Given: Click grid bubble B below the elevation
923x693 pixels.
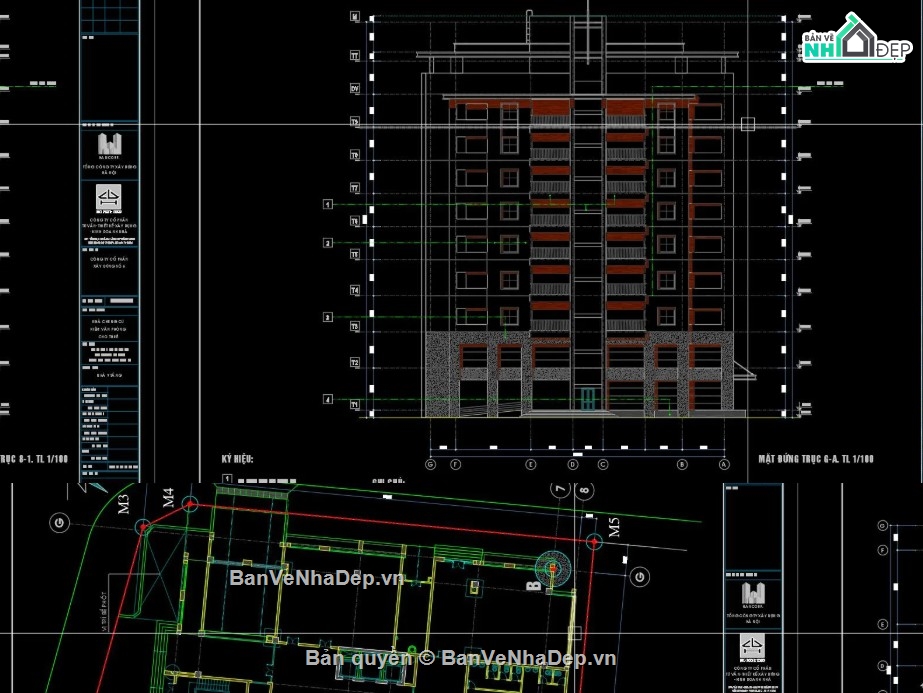Looking at the screenshot, I should pyautogui.click(x=682, y=465).
